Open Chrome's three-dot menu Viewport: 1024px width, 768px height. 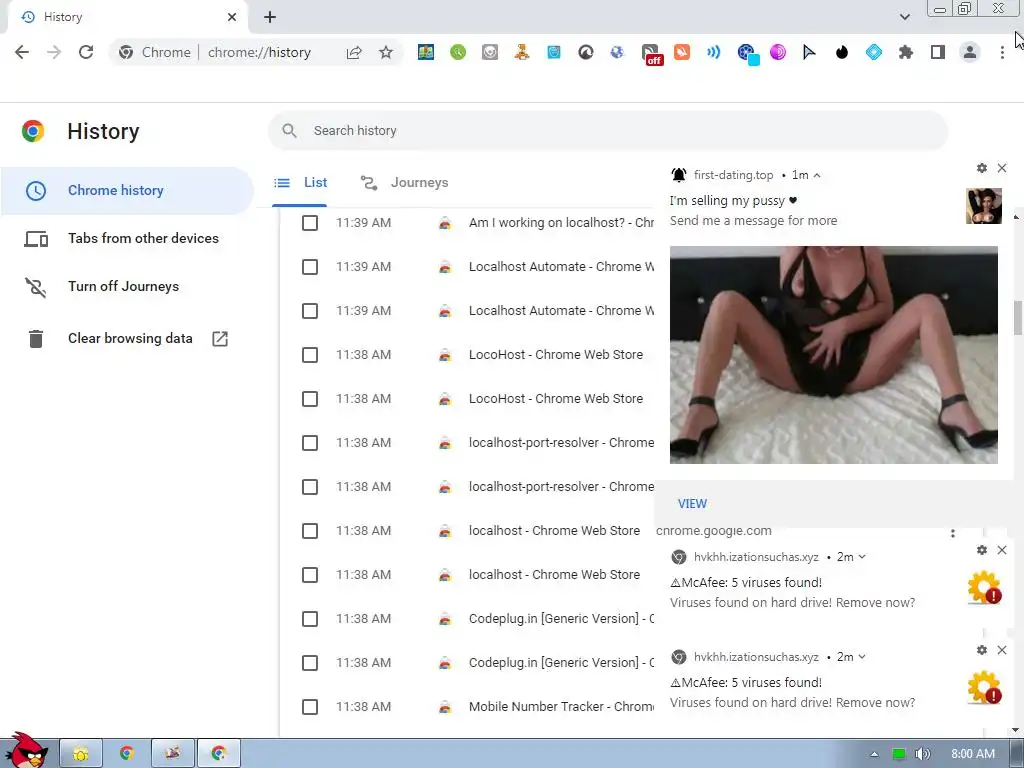pos(1002,52)
